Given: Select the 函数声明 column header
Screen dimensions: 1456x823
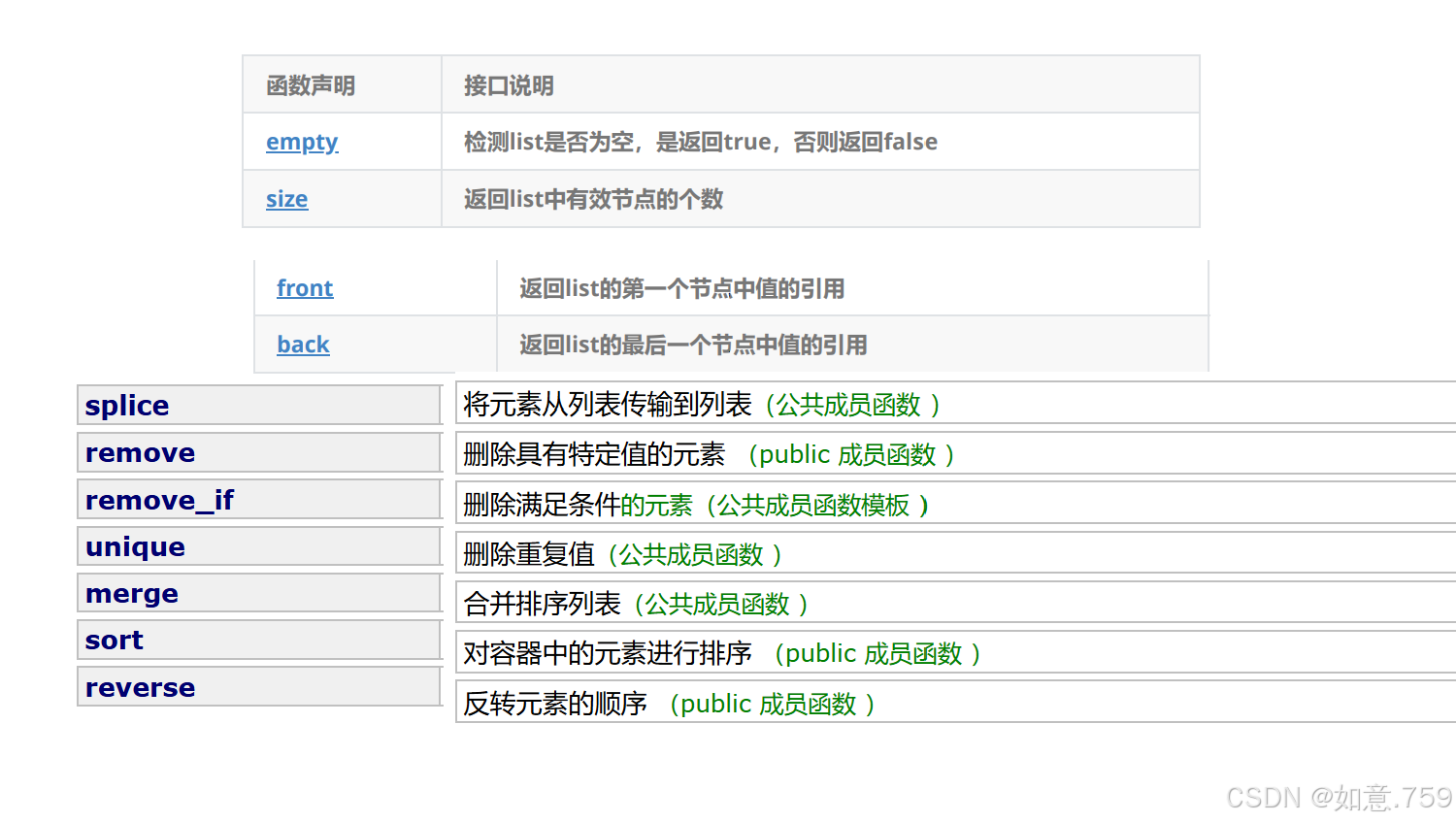Looking at the screenshot, I should click(x=311, y=85).
